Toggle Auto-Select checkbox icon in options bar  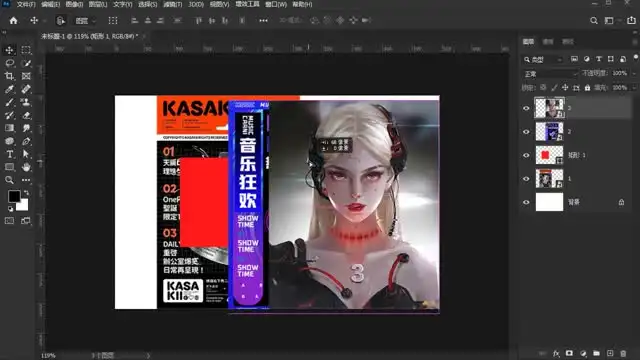pos(60,20)
